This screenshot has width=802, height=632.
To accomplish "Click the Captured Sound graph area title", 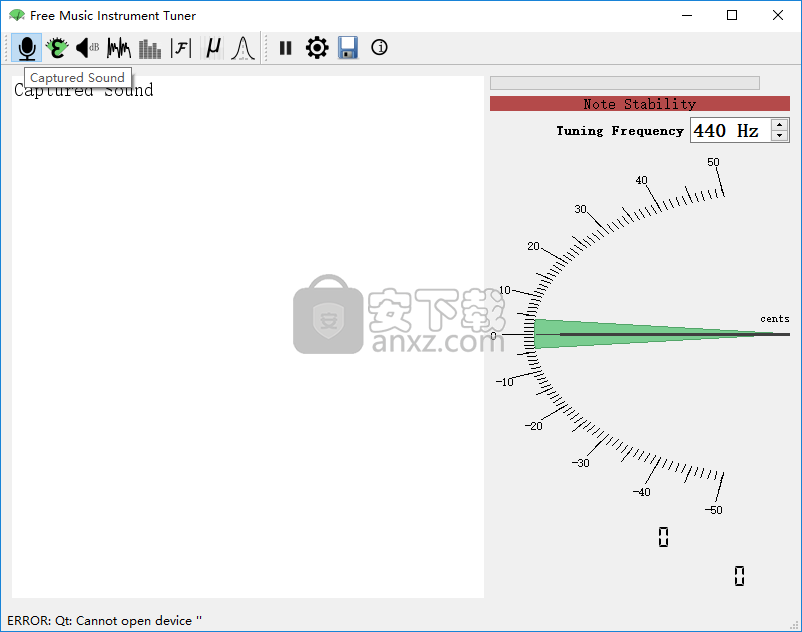I will click(x=83, y=91).
